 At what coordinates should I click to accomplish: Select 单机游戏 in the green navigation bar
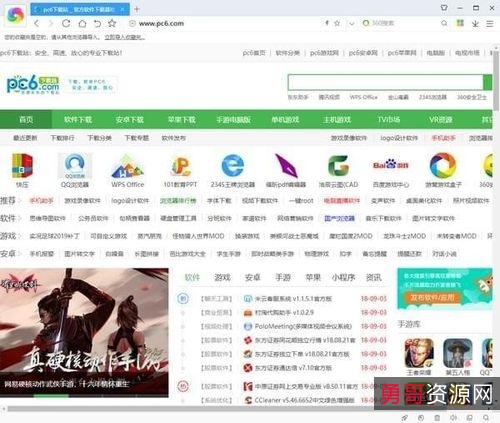(x=285, y=119)
